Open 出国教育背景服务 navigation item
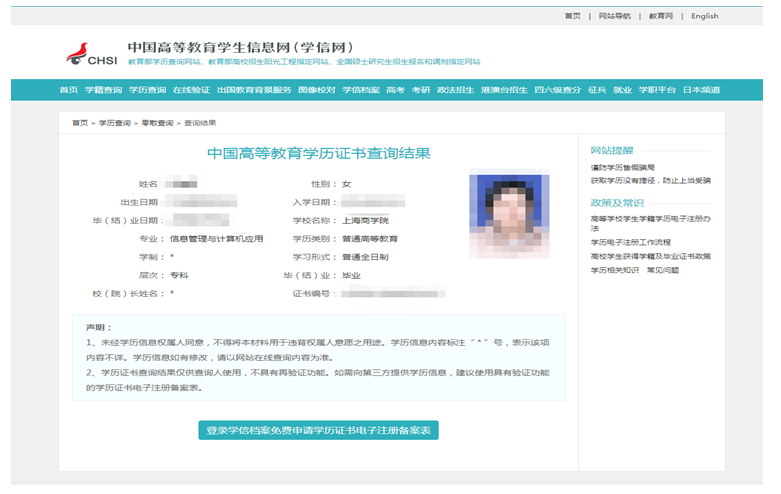781x494 pixels. pos(254,90)
